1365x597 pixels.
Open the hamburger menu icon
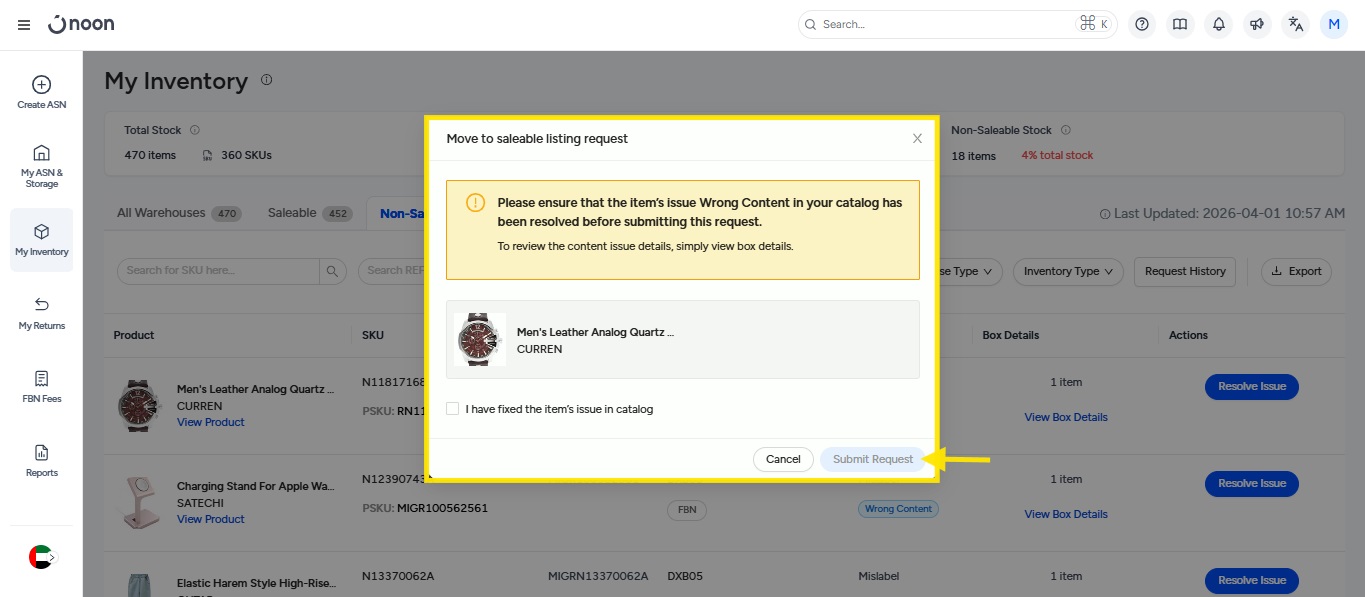point(24,25)
